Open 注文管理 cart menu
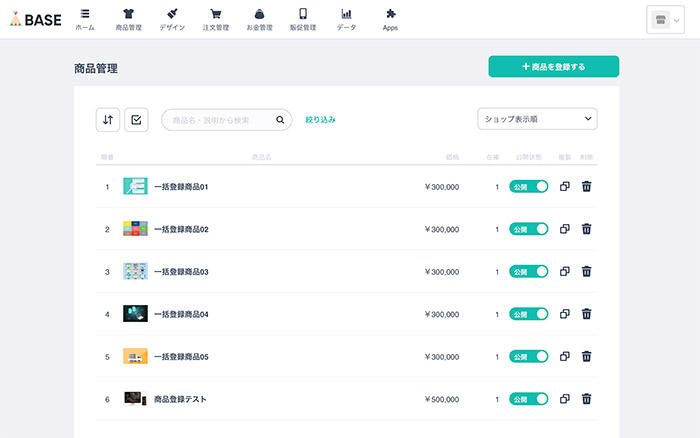 click(216, 20)
